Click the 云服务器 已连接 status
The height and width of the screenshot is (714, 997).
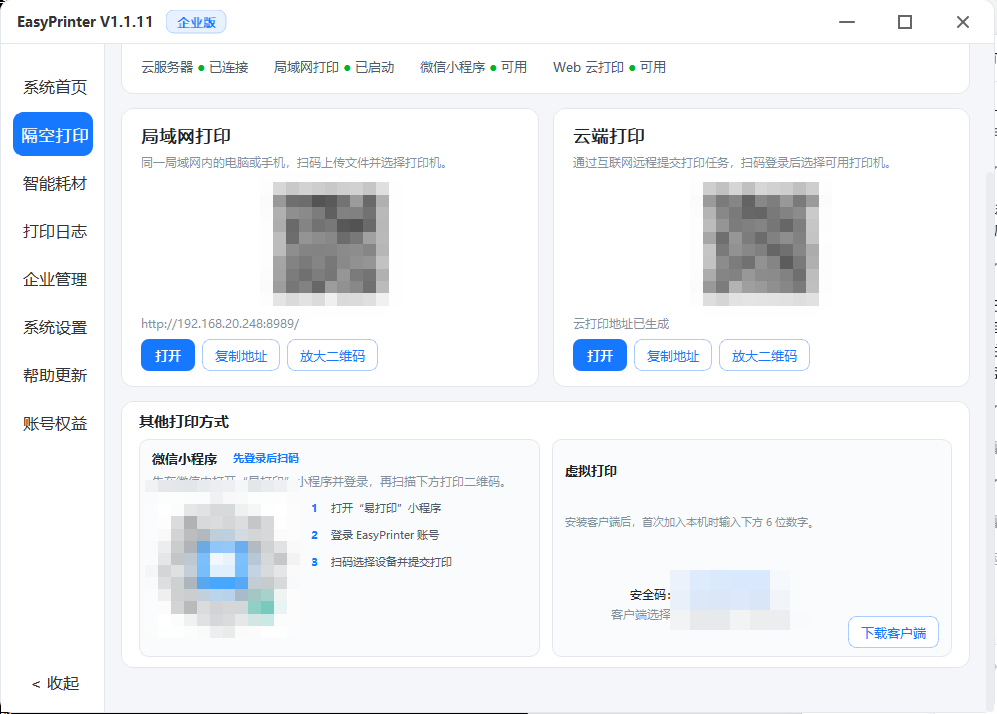(195, 67)
